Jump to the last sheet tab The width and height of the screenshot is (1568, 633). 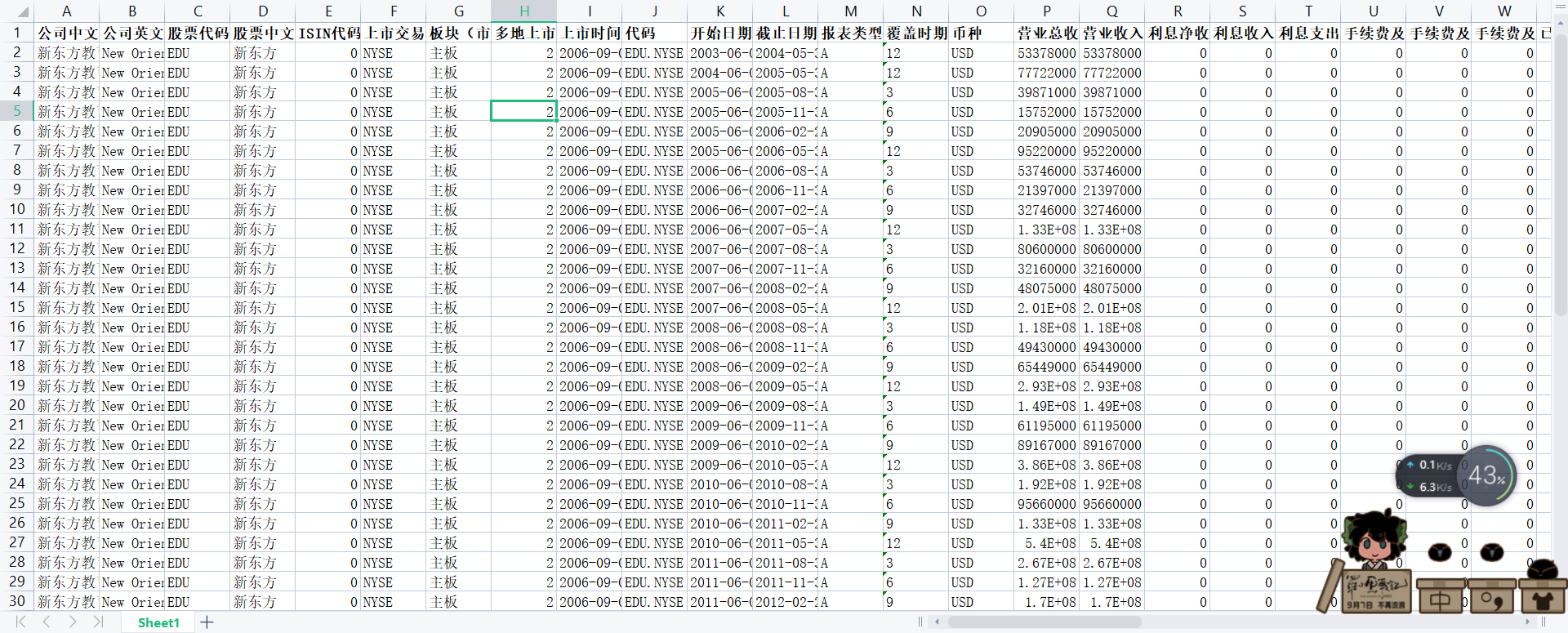(98, 622)
